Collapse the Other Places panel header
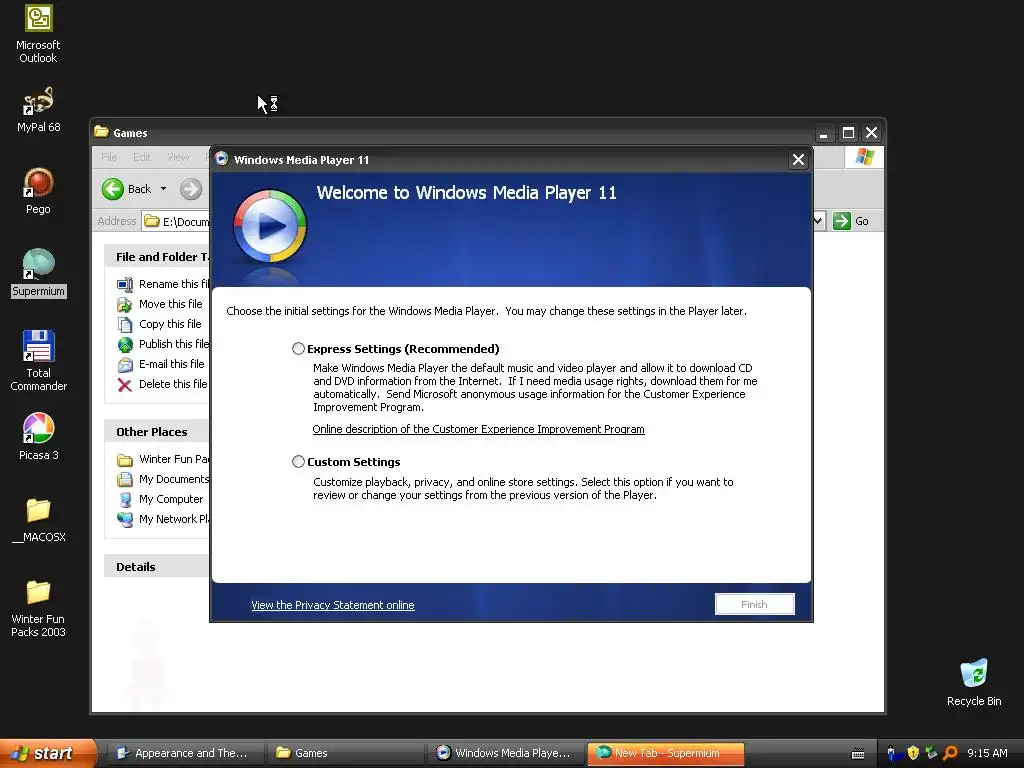This screenshot has height=768, width=1024. (x=157, y=432)
